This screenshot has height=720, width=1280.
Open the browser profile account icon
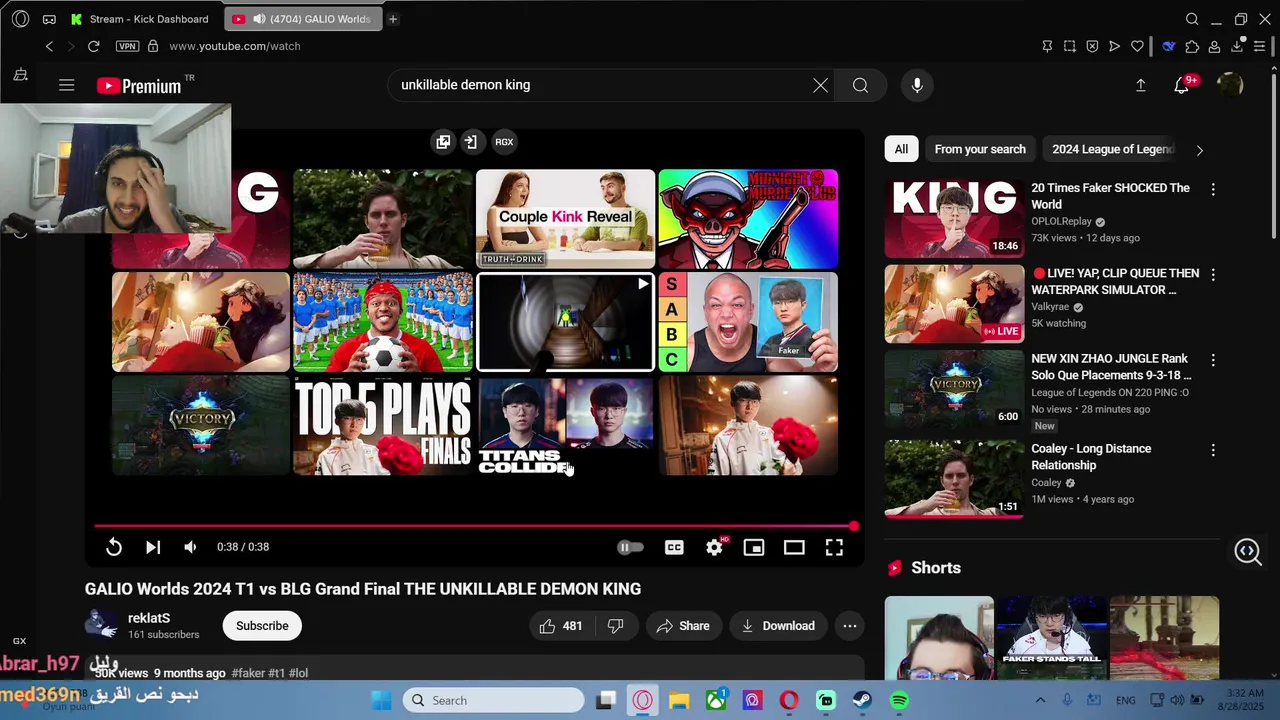click(1214, 46)
